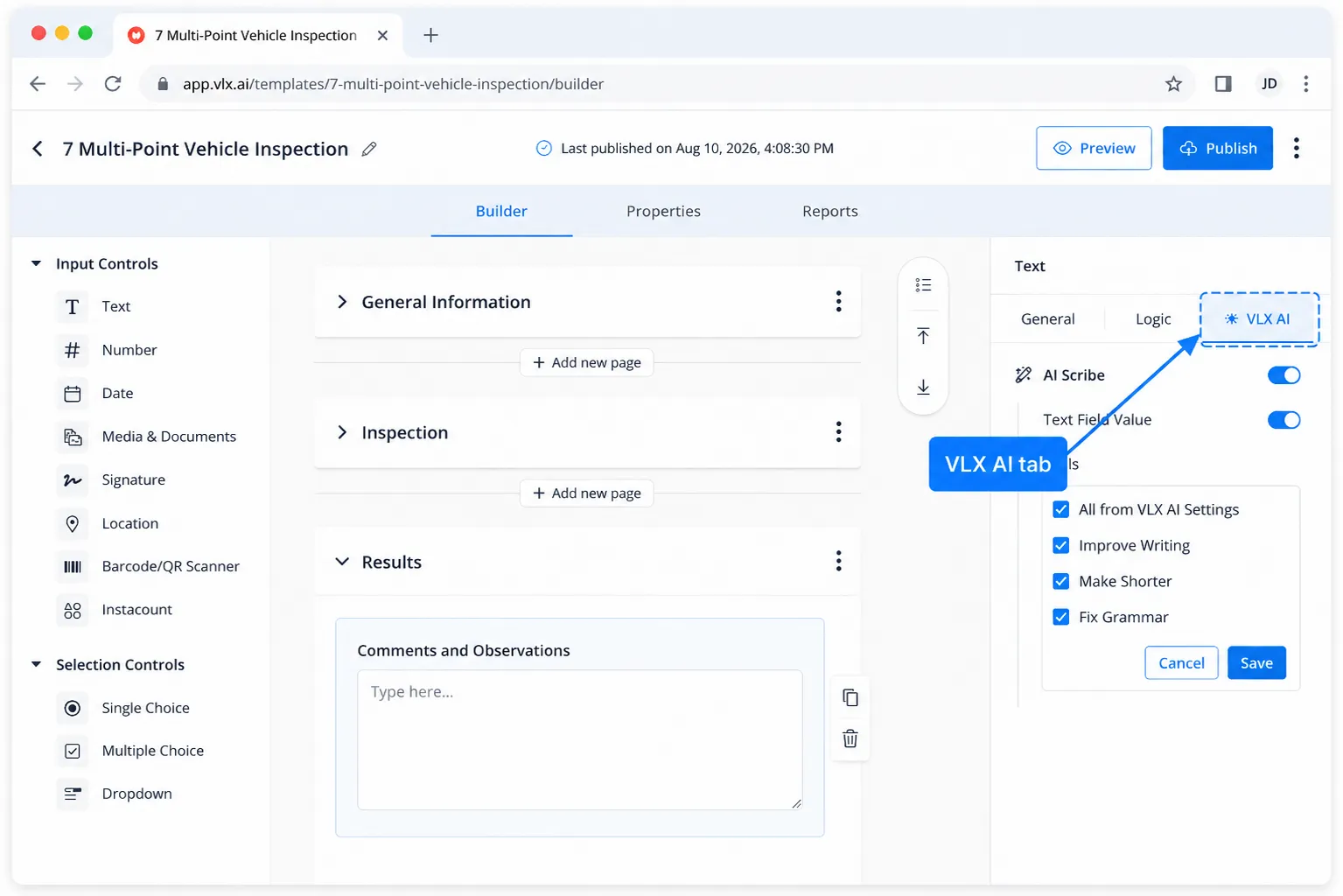This screenshot has width=1343, height=896.
Task: Pick the Number control hash icon
Action: pyautogui.click(x=73, y=350)
